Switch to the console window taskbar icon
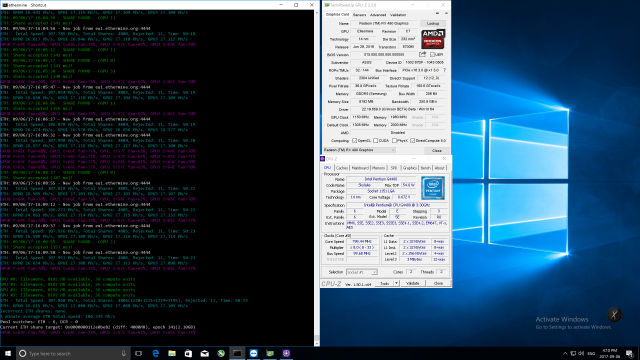The image size is (640, 360). coord(237,353)
